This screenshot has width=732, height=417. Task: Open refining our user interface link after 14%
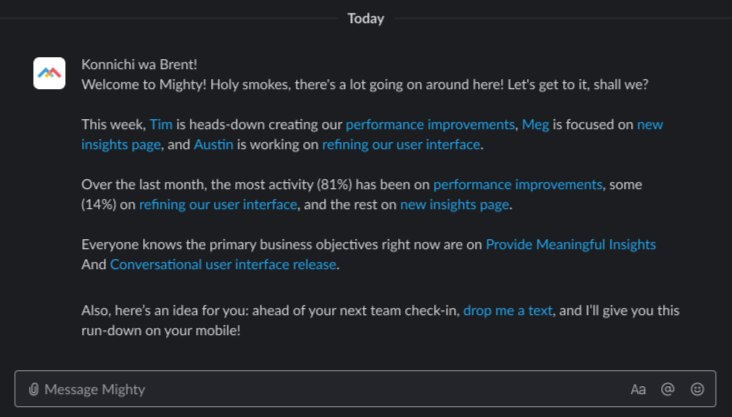point(218,205)
